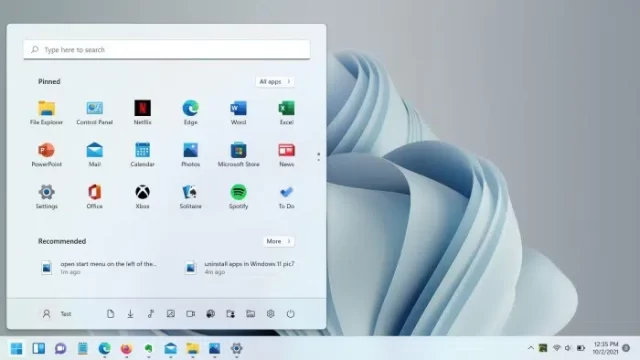Open the Calendar app
Screen dimensions: 640x360
[142, 154]
